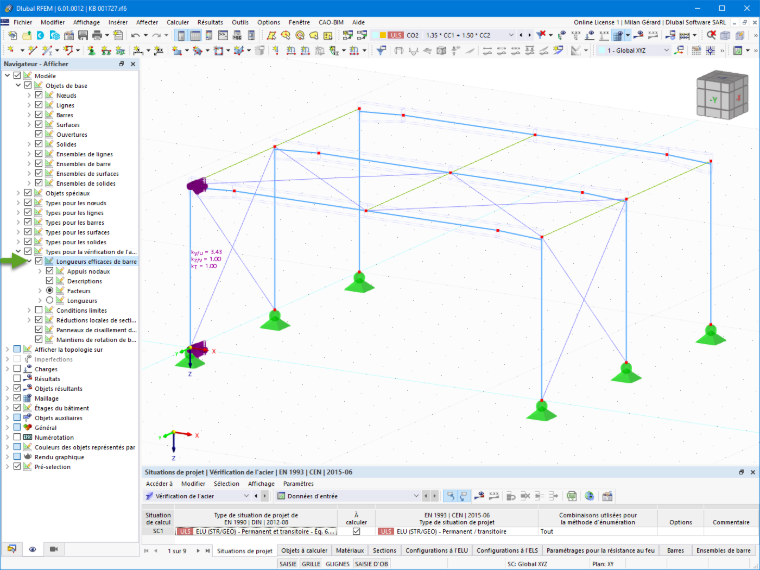Click the magnifier with red X icon
Image resolution: width=760 pixels, height=570 pixels.
(711, 35)
